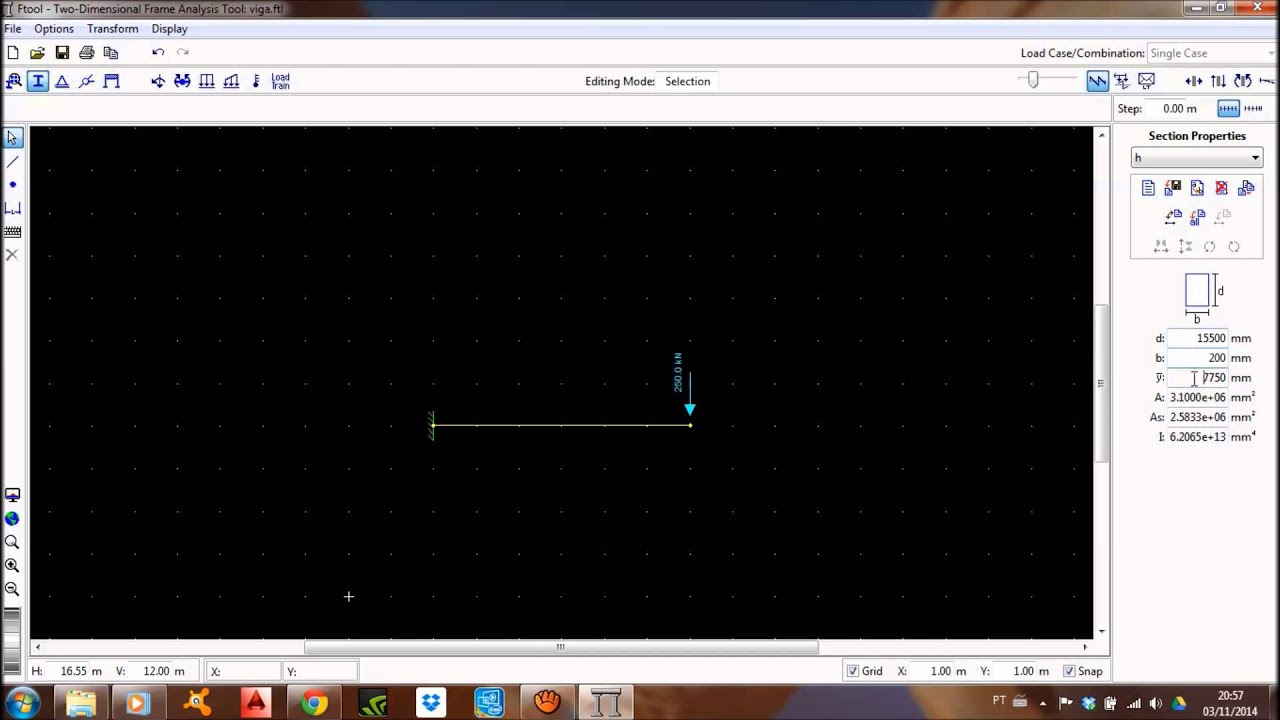
Task: Click the redraw display monitor icon
Action: click(13, 495)
